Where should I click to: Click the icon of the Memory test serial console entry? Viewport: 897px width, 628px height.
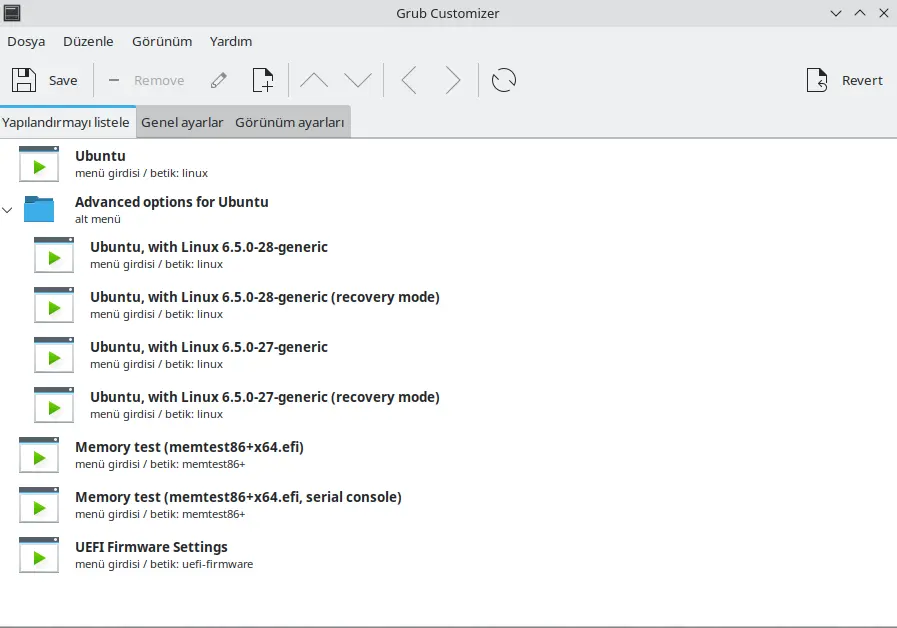coord(39,505)
